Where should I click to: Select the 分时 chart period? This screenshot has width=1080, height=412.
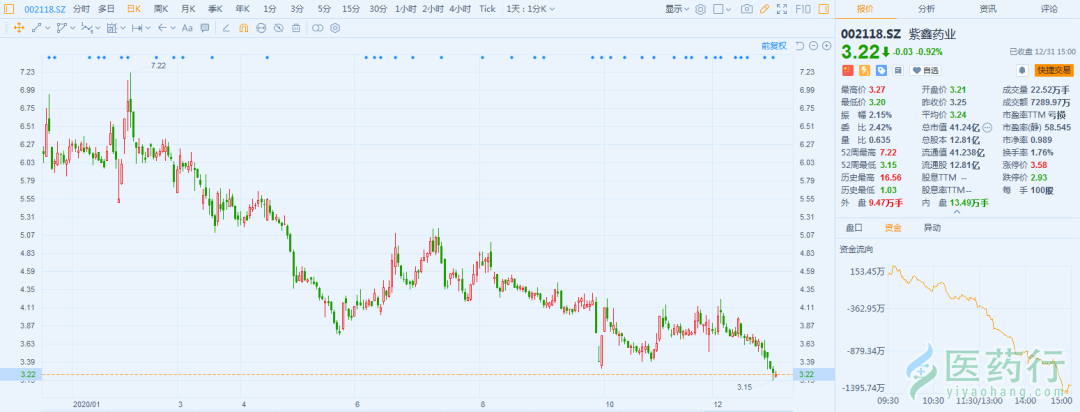pyautogui.click(x=81, y=9)
